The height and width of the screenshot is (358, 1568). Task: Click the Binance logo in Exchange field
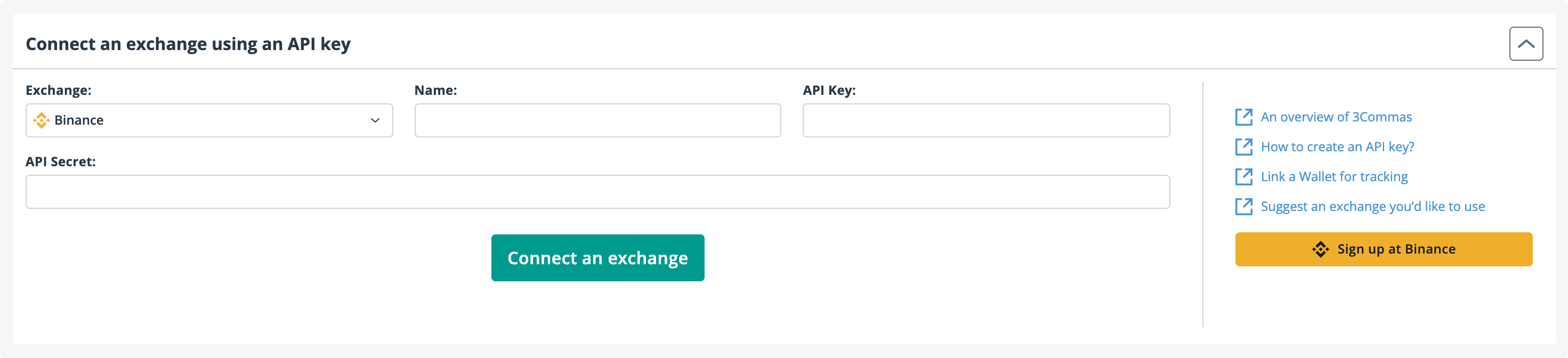coord(42,120)
